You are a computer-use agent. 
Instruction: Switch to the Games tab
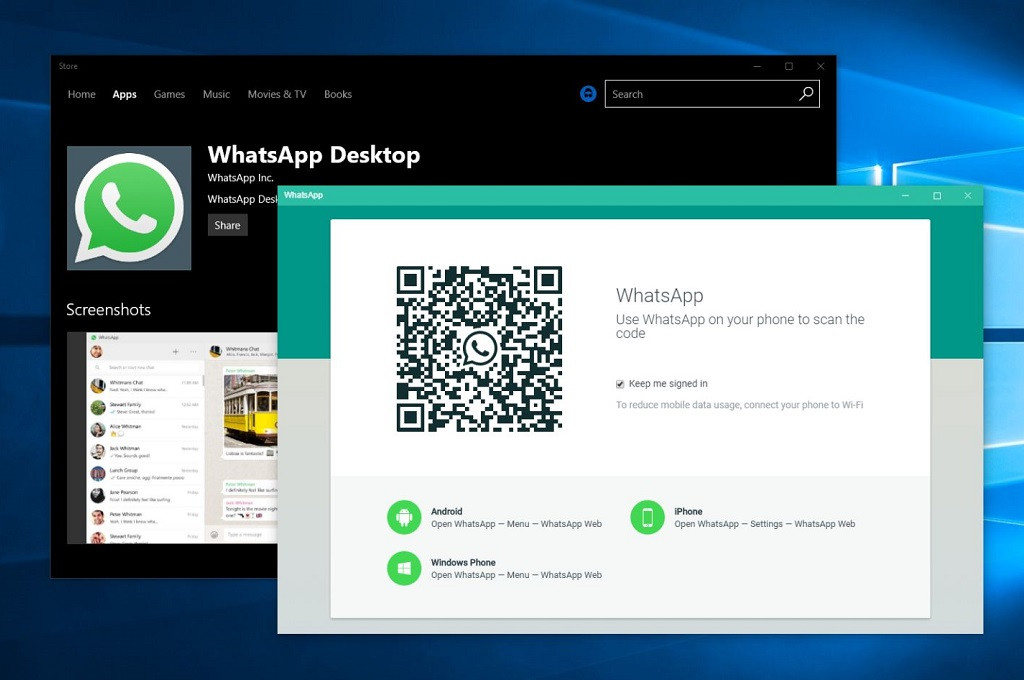169,94
